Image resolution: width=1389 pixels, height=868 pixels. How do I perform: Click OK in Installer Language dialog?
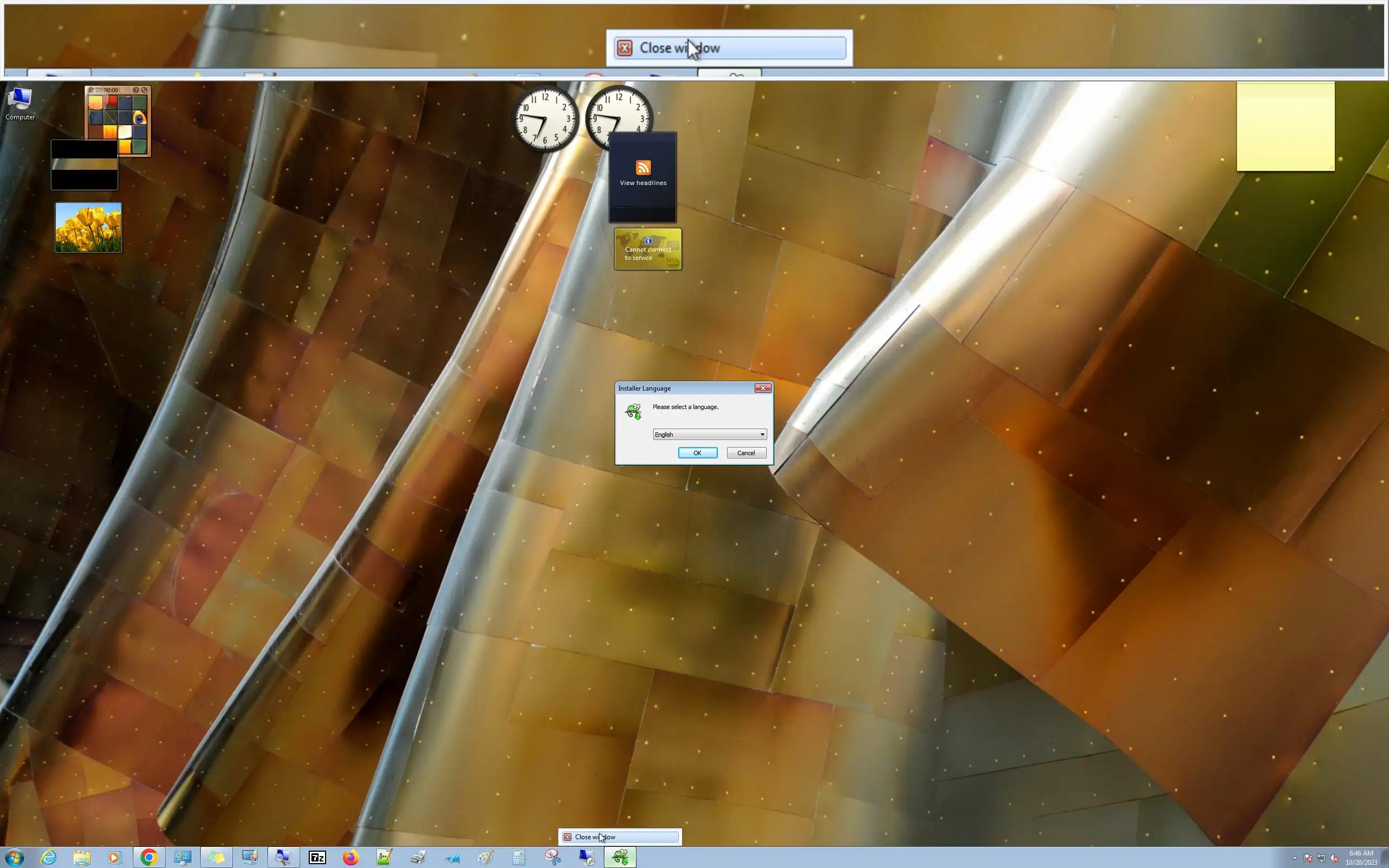697,453
